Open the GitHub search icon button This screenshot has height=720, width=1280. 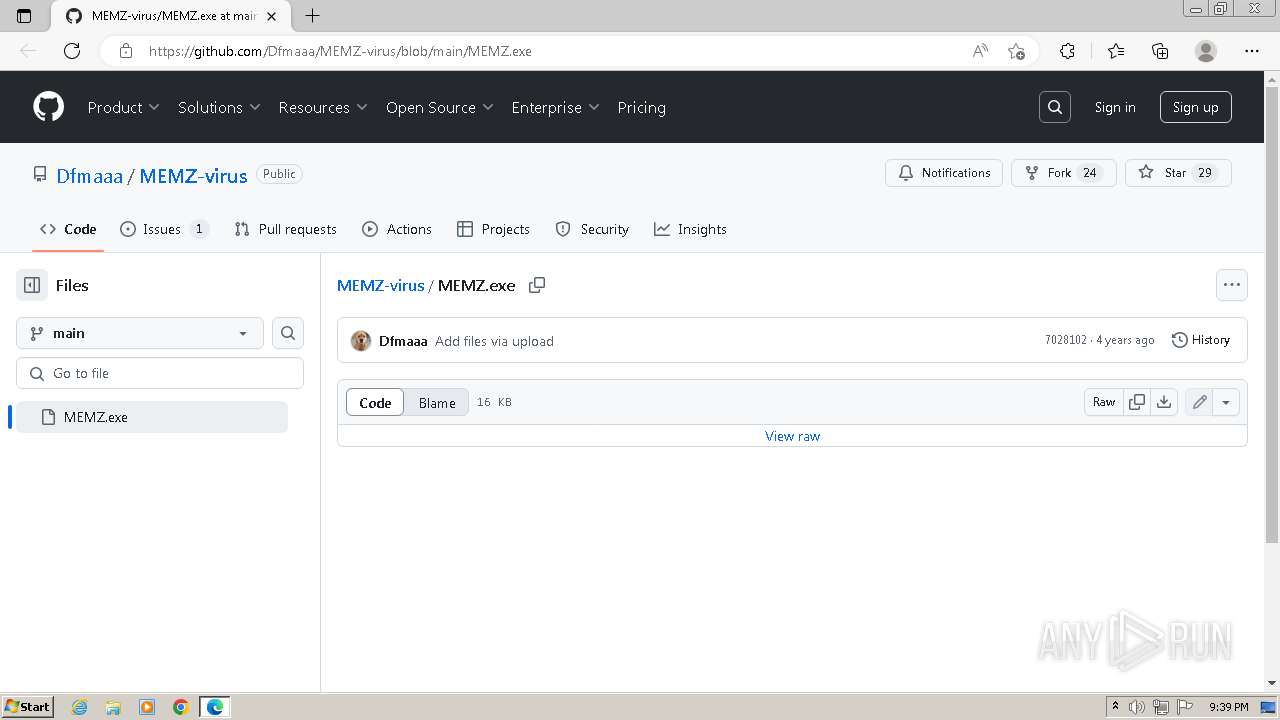[1055, 107]
